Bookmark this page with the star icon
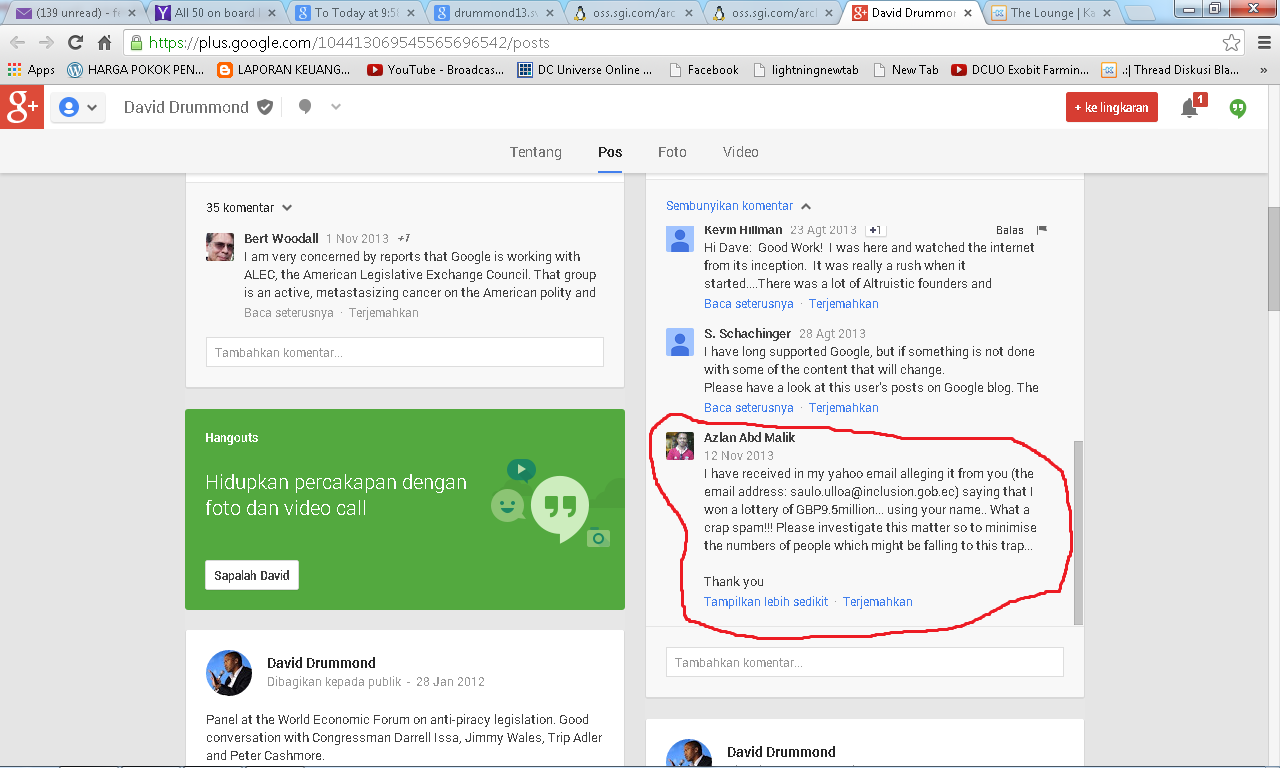Image resolution: width=1280 pixels, height=768 pixels. pyautogui.click(x=1231, y=43)
